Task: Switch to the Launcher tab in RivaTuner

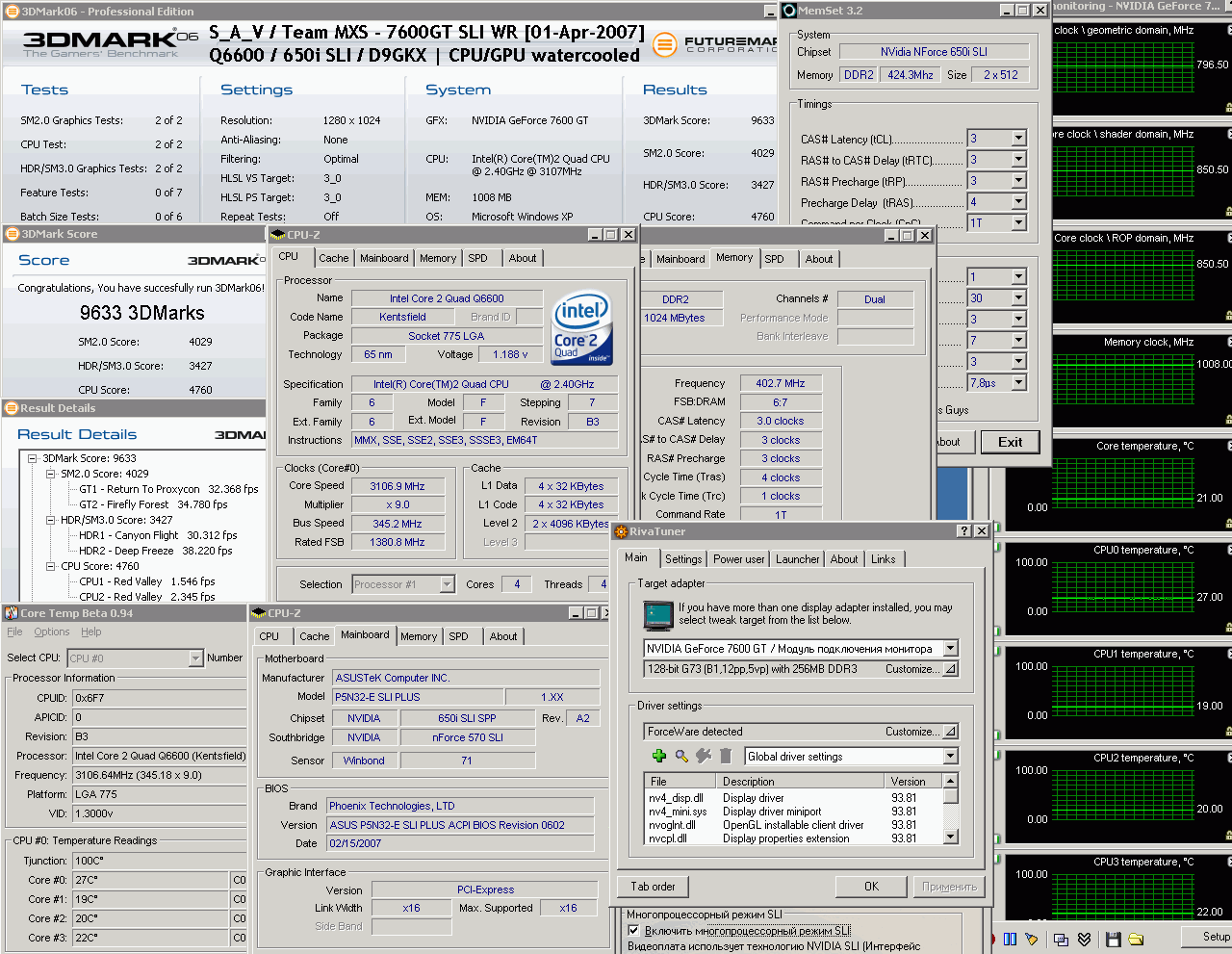Action: point(798,559)
